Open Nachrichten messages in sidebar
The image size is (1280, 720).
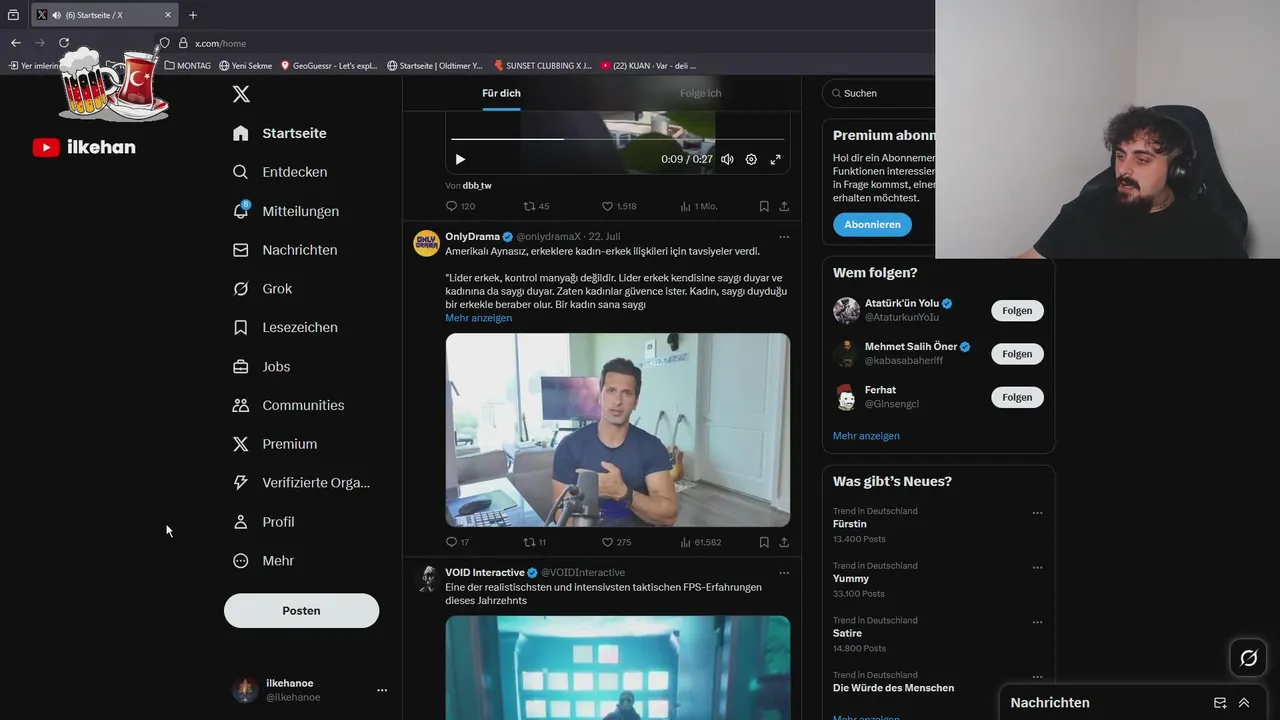[286, 250]
